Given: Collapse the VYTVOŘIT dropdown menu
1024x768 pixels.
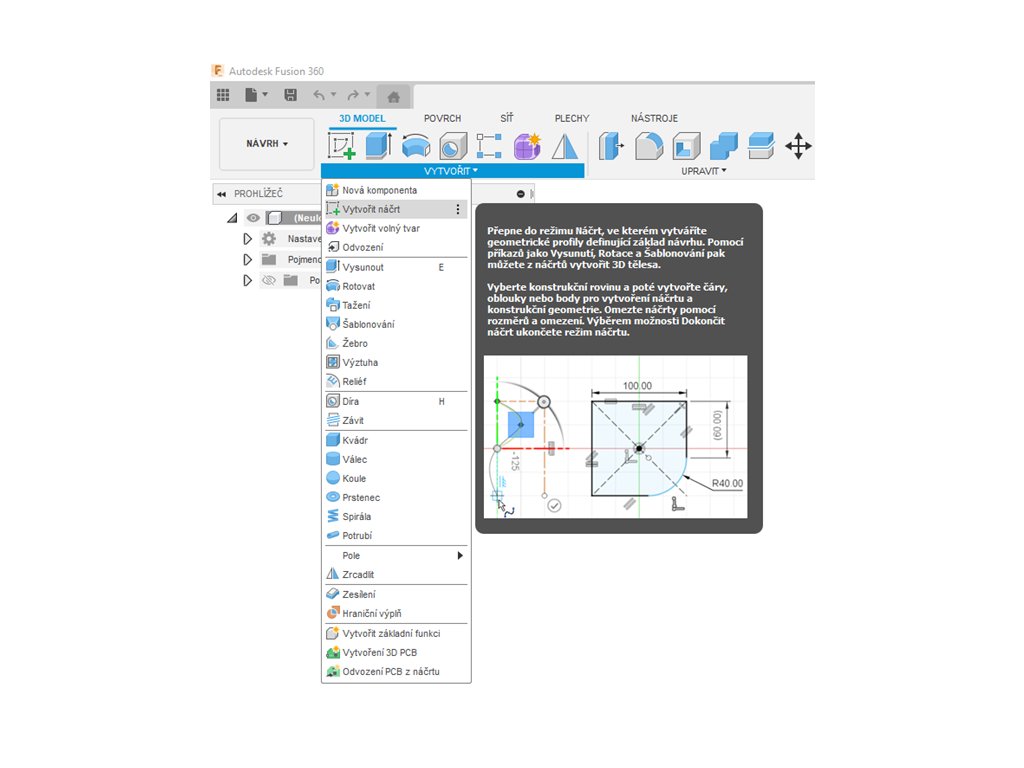Looking at the screenshot, I should tap(451, 171).
